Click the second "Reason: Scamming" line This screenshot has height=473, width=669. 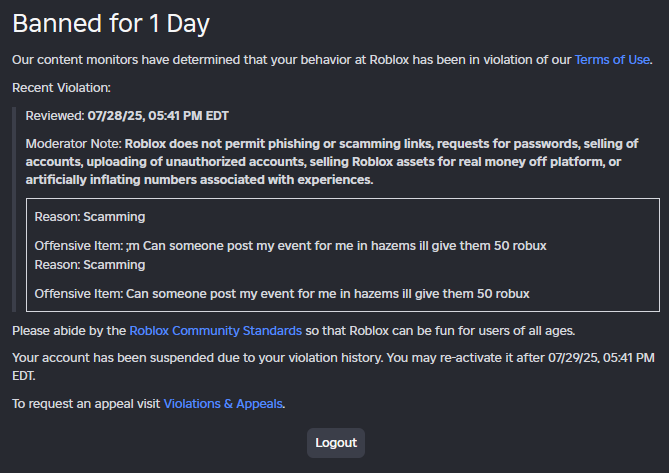point(89,265)
